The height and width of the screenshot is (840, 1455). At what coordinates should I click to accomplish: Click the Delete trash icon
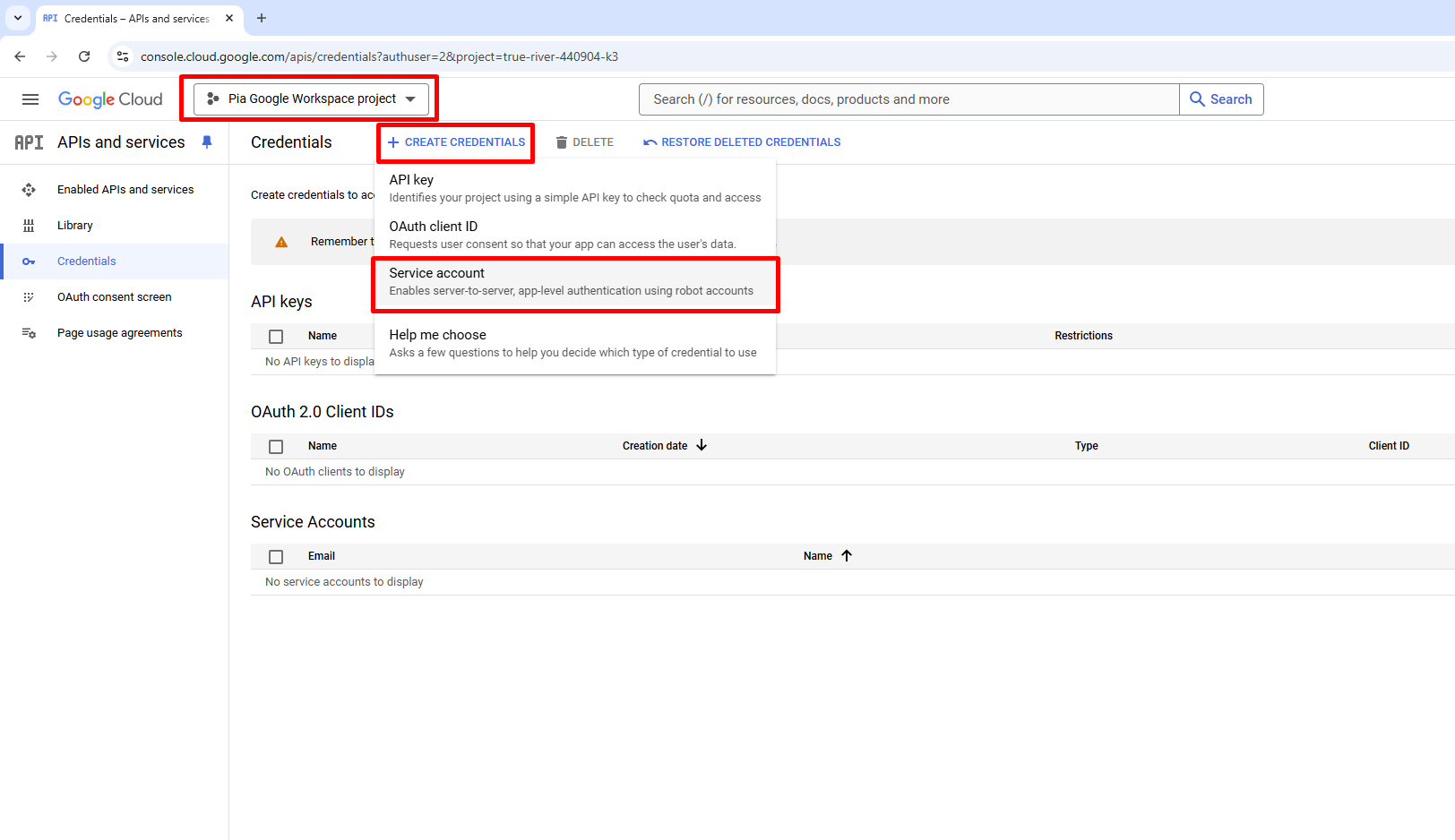click(x=562, y=142)
